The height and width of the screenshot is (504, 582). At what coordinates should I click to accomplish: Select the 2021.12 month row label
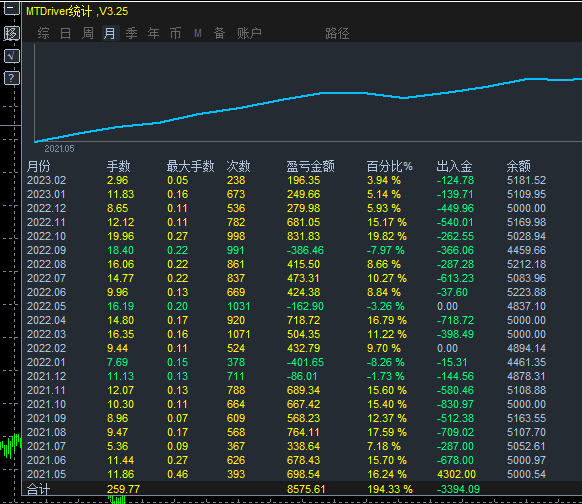[46, 376]
